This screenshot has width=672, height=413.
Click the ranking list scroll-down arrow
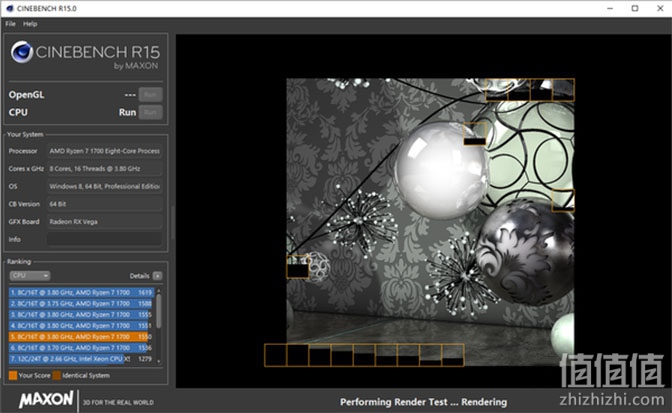[159, 362]
